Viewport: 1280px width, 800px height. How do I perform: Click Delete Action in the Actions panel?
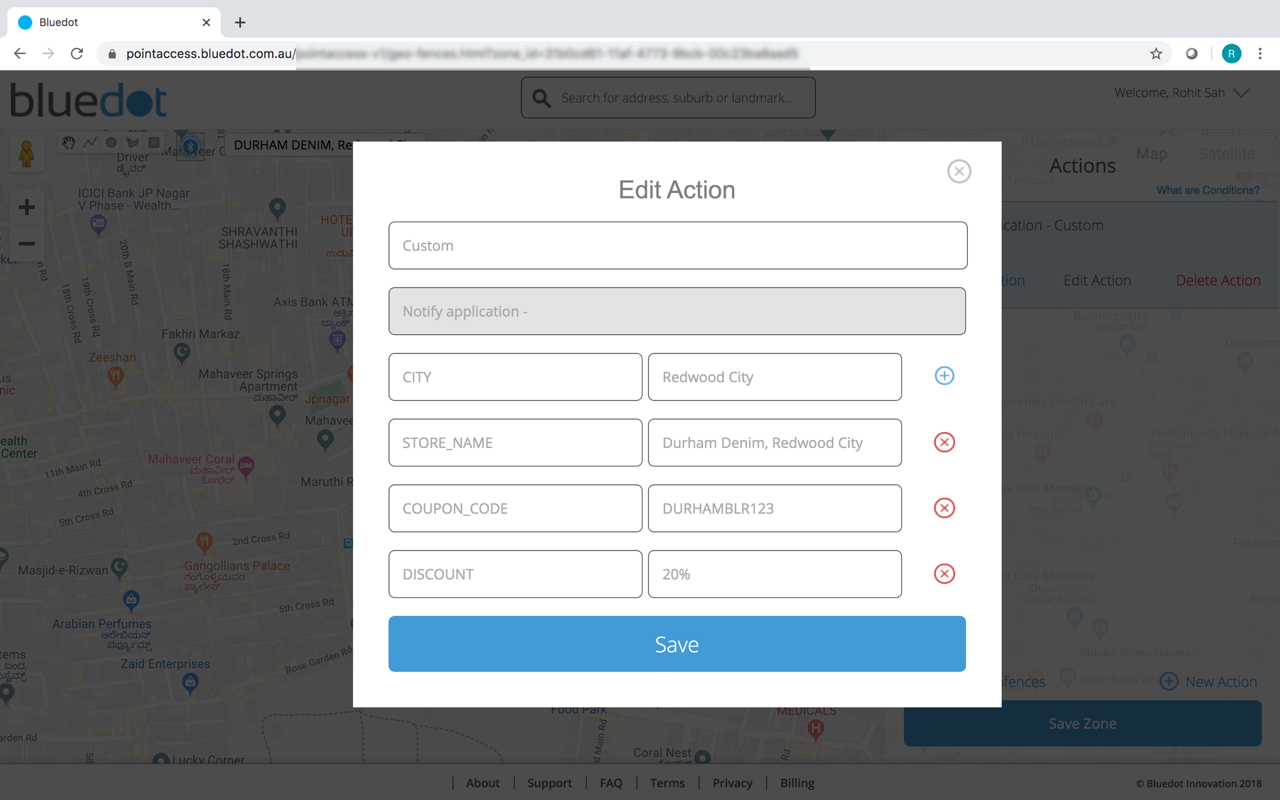(x=1218, y=280)
